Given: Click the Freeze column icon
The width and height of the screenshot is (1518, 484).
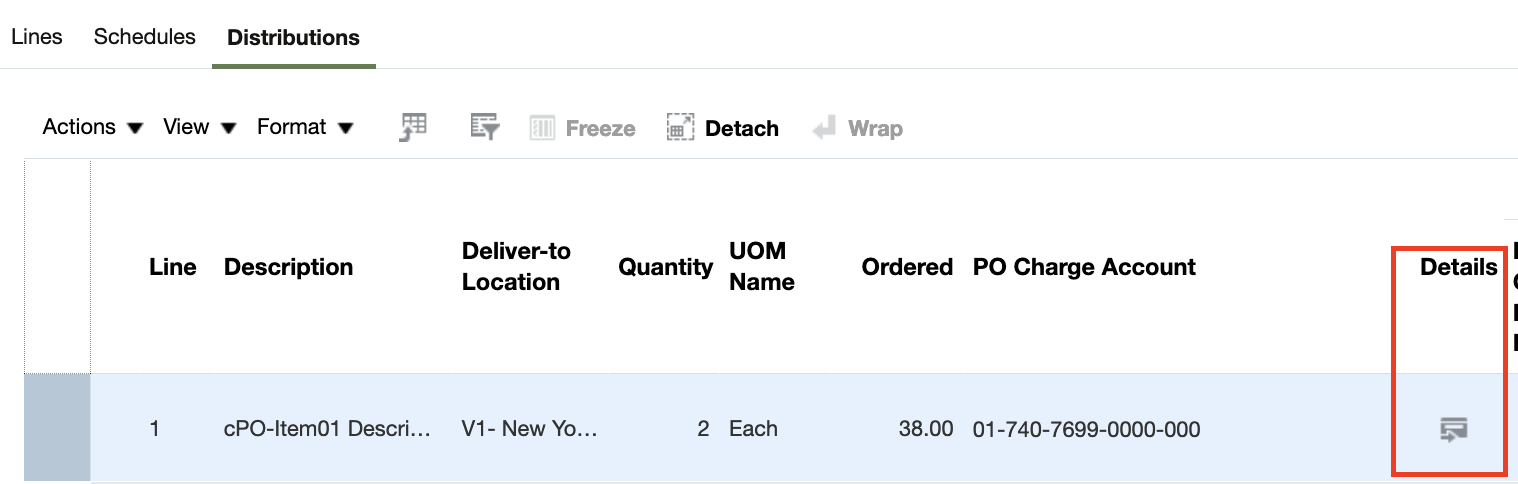Looking at the screenshot, I should click(582, 128).
